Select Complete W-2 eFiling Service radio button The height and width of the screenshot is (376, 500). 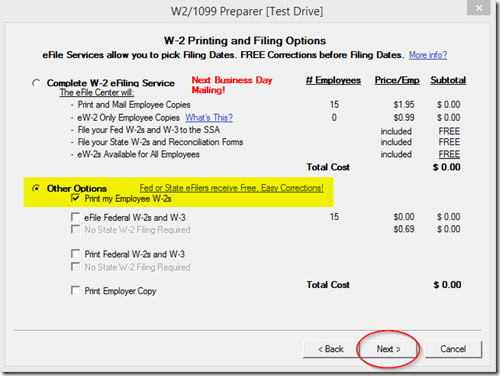36,83
